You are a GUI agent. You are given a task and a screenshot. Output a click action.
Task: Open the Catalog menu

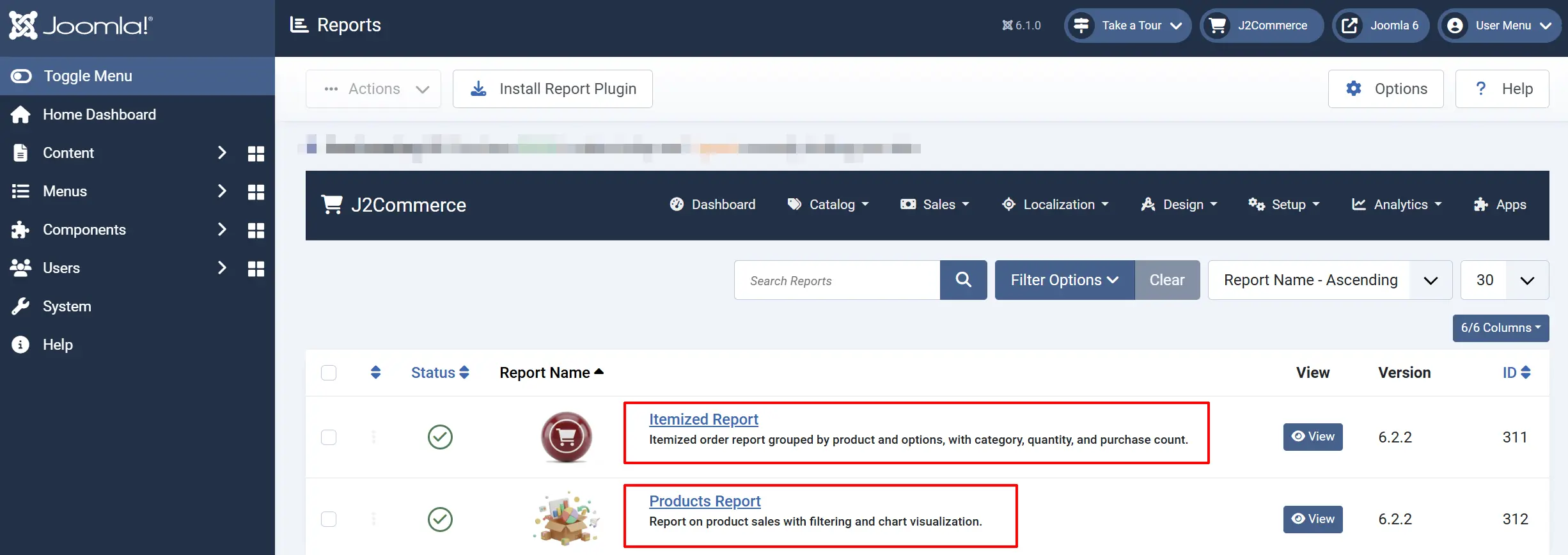click(828, 205)
